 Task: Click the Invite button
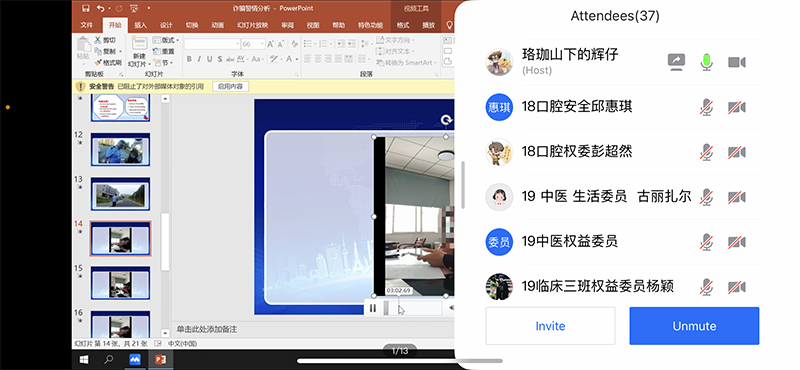click(550, 326)
